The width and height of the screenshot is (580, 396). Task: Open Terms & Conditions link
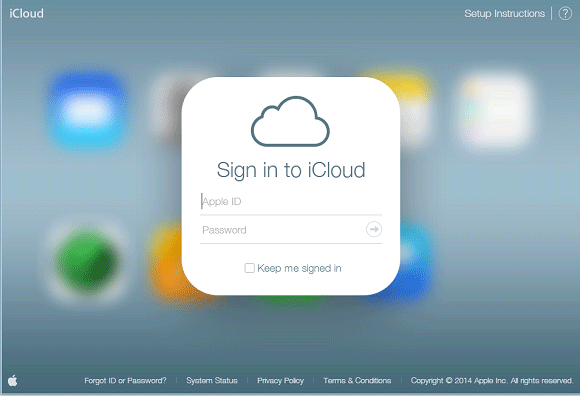point(357,380)
